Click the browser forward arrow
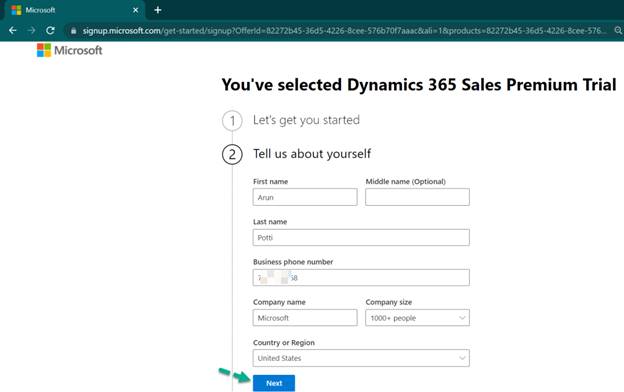The width and height of the screenshot is (624, 392). click(x=31, y=30)
